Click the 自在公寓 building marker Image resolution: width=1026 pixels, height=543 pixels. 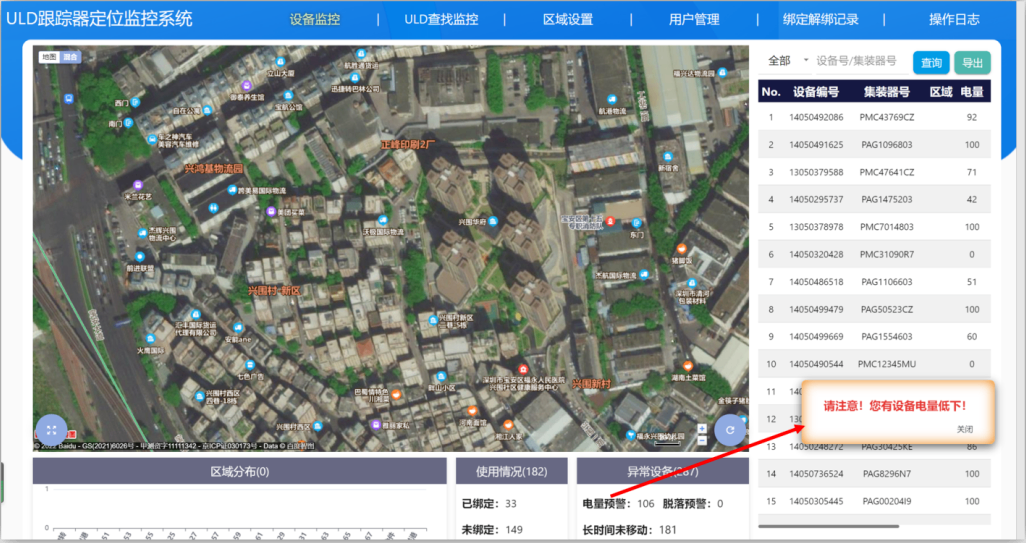point(207,110)
